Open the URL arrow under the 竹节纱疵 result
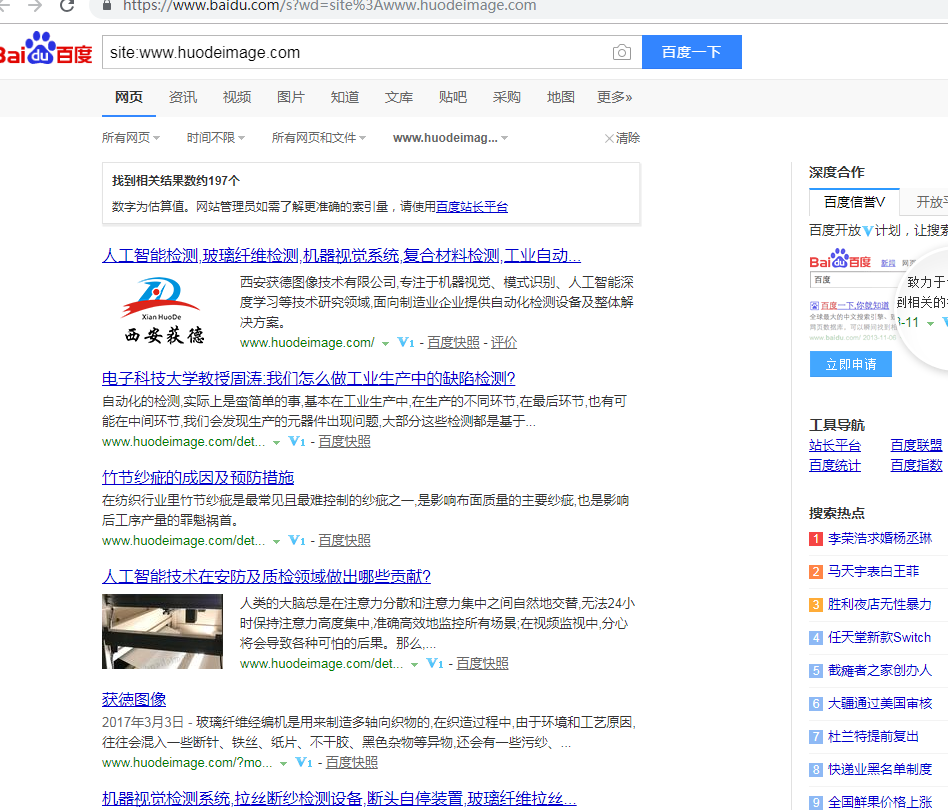Screen dimensions: 948x810 point(276,541)
